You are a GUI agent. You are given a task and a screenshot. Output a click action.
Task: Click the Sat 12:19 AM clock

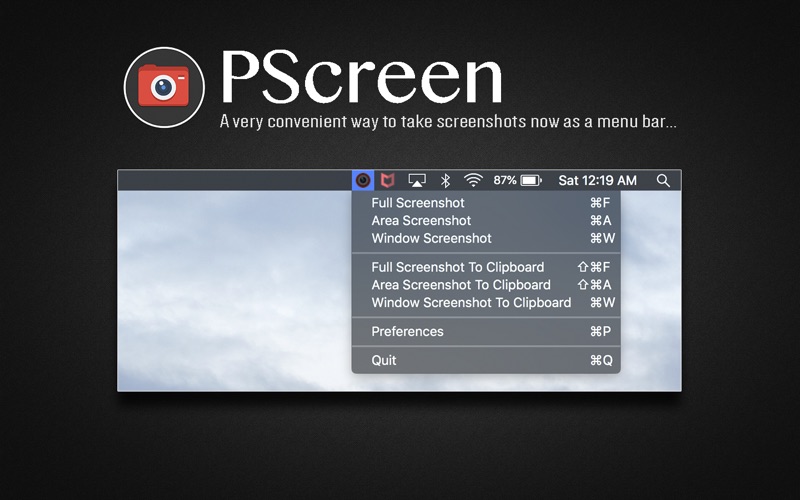(x=597, y=180)
